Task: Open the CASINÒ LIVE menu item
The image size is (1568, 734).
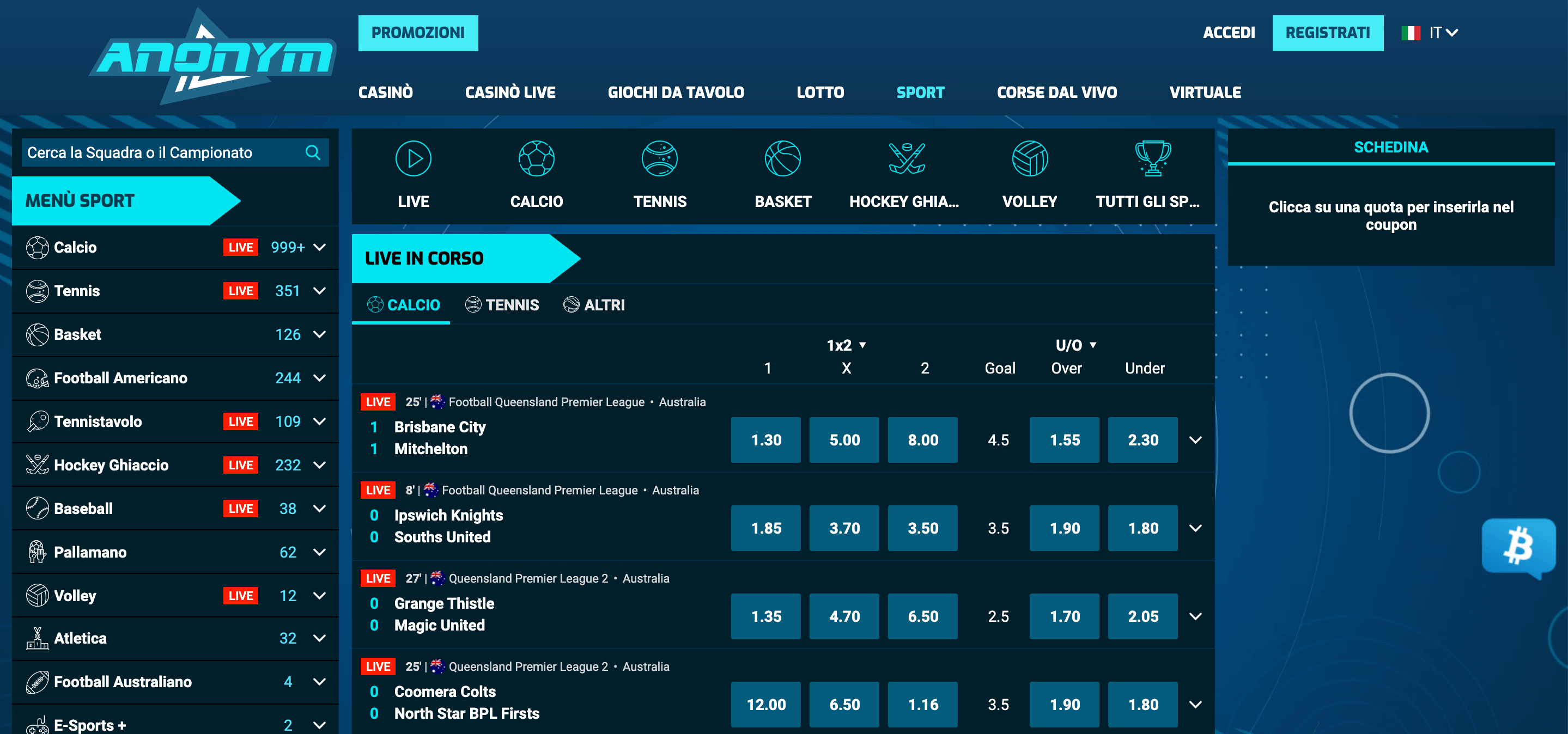Action: point(510,93)
